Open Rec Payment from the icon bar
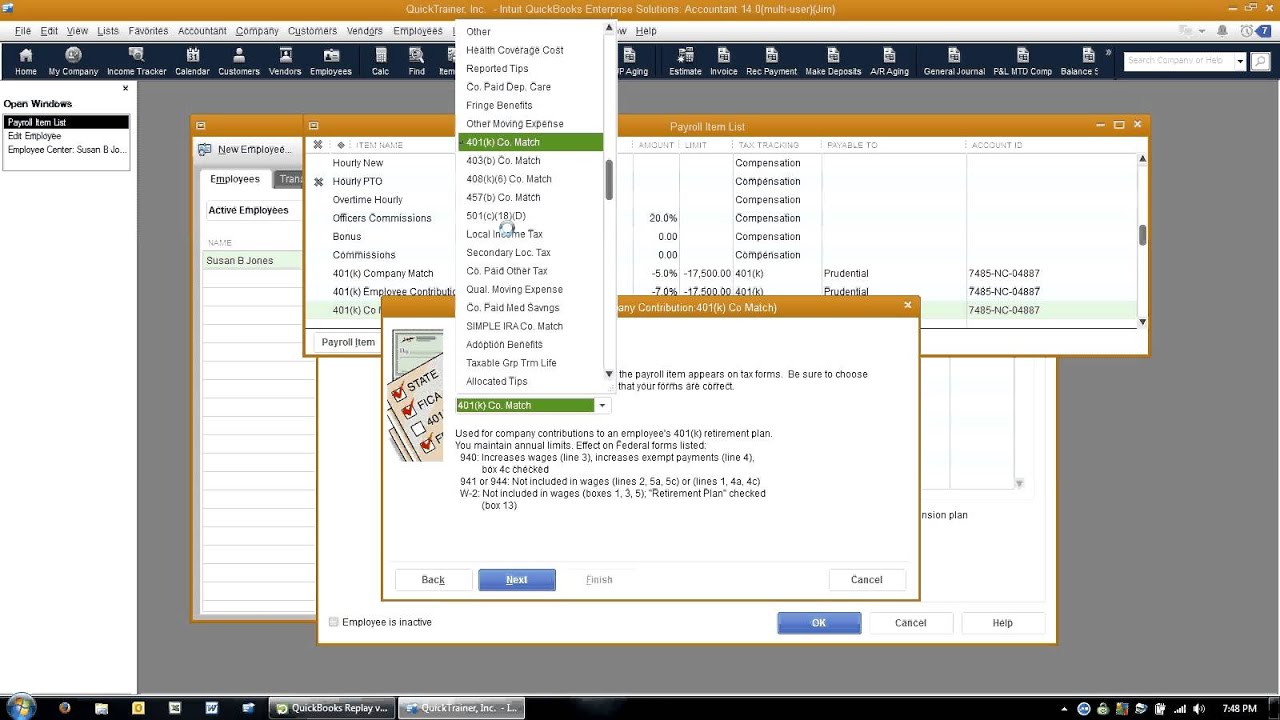Viewport: 1280px width, 720px height. click(x=771, y=61)
